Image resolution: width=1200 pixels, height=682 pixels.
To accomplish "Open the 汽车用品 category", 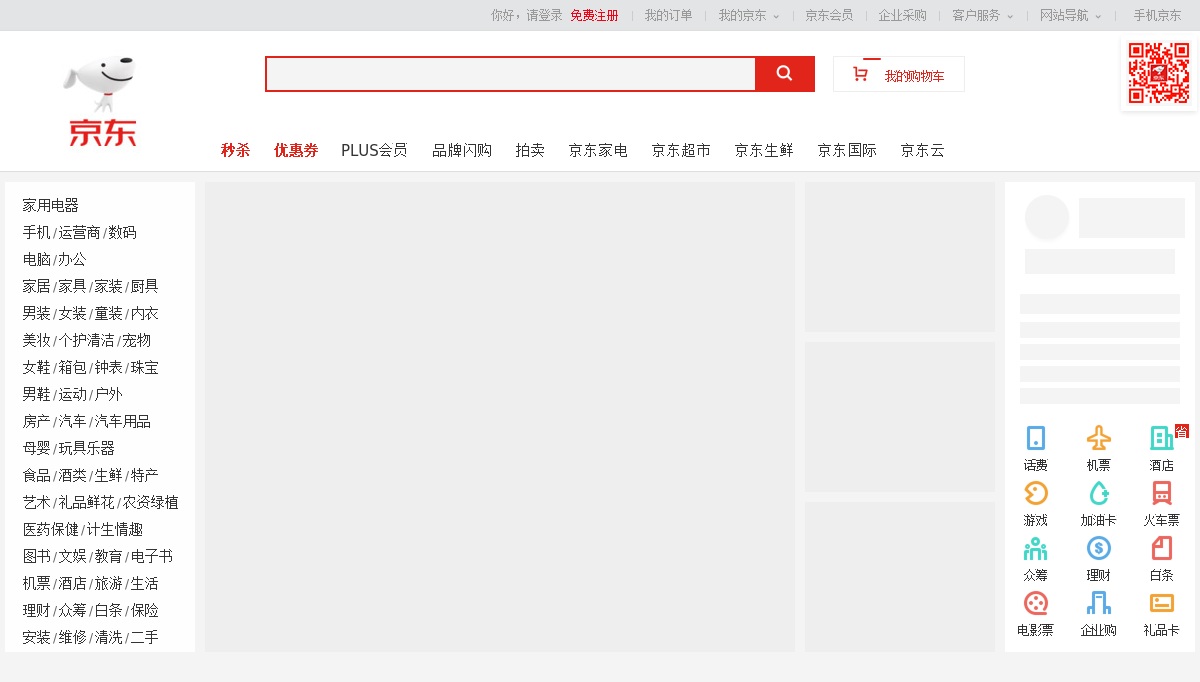I will [x=123, y=421].
